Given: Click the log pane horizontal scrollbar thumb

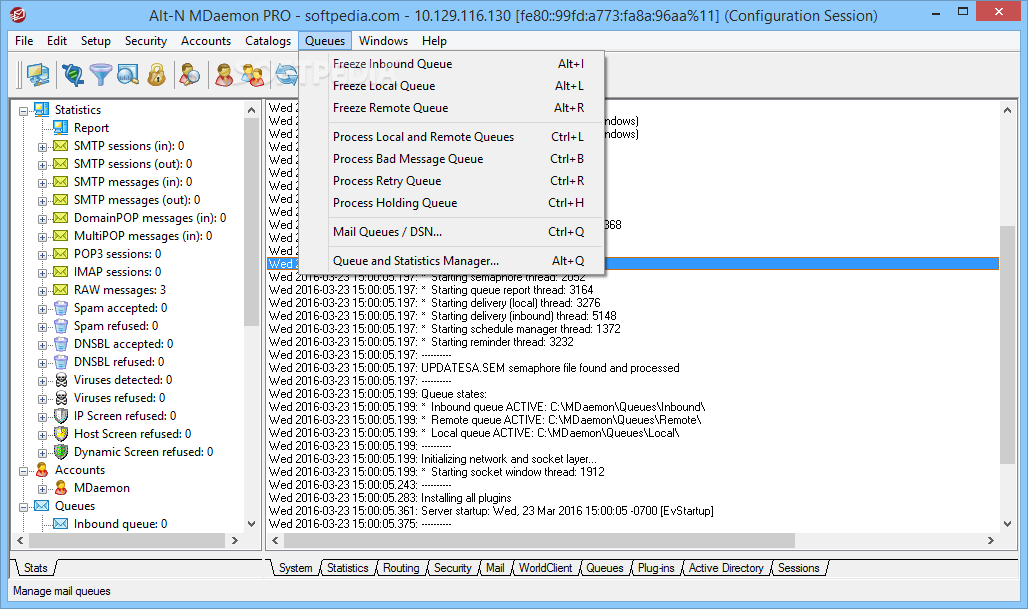Looking at the screenshot, I should pos(539,540).
